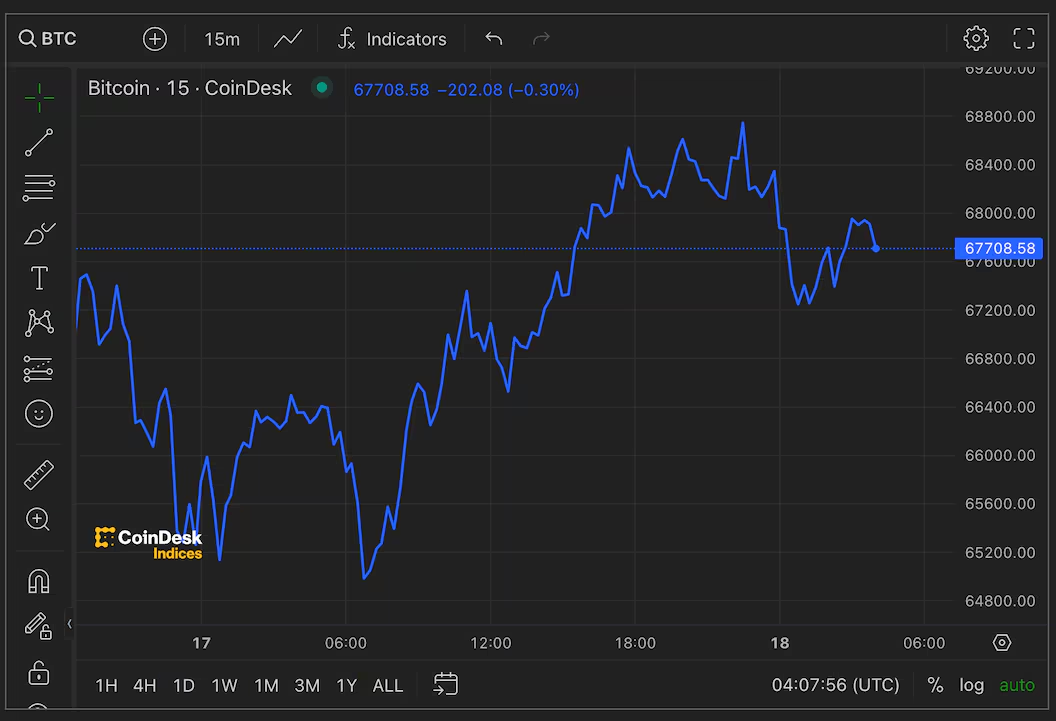This screenshot has width=1056, height=721.
Task: Toggle percent scale mode
Action: (935, 685)
